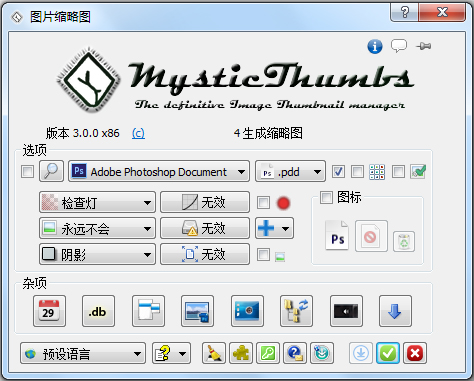Viewport: 474px width, 381px height.
Task: Click the colored grid icon in options row
Action: coord(377,172)
